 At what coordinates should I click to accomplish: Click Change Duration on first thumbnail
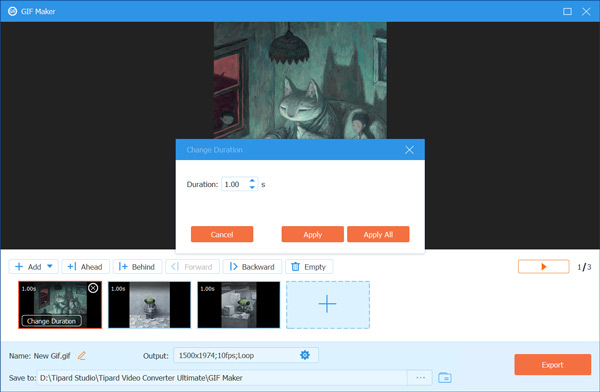coord(52,321)
